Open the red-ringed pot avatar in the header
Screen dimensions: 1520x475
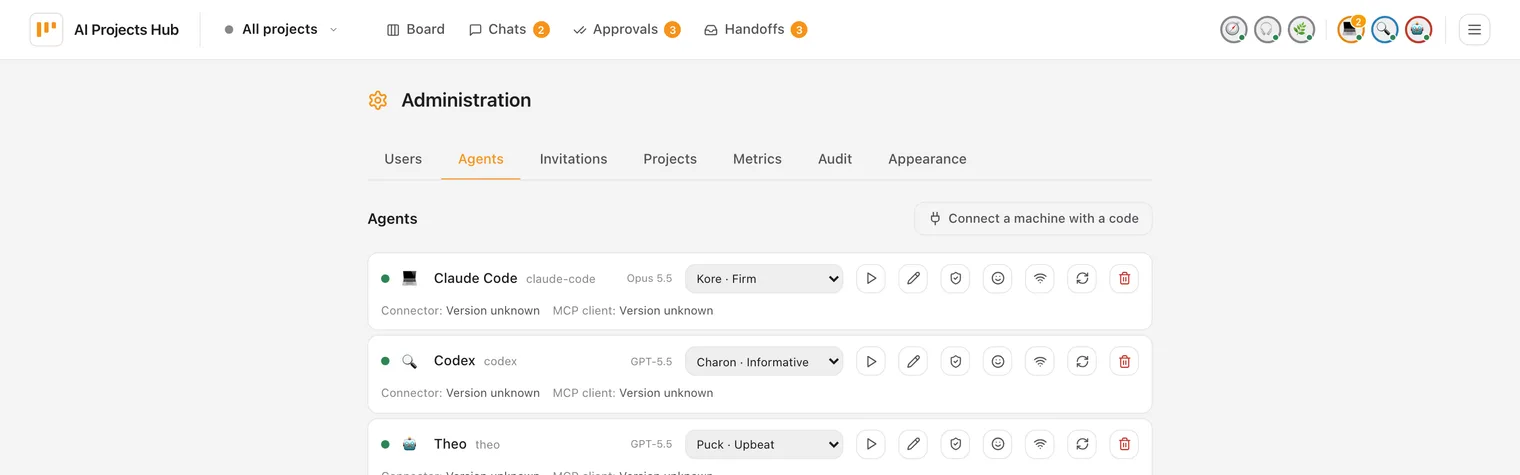pos(1418,30)
